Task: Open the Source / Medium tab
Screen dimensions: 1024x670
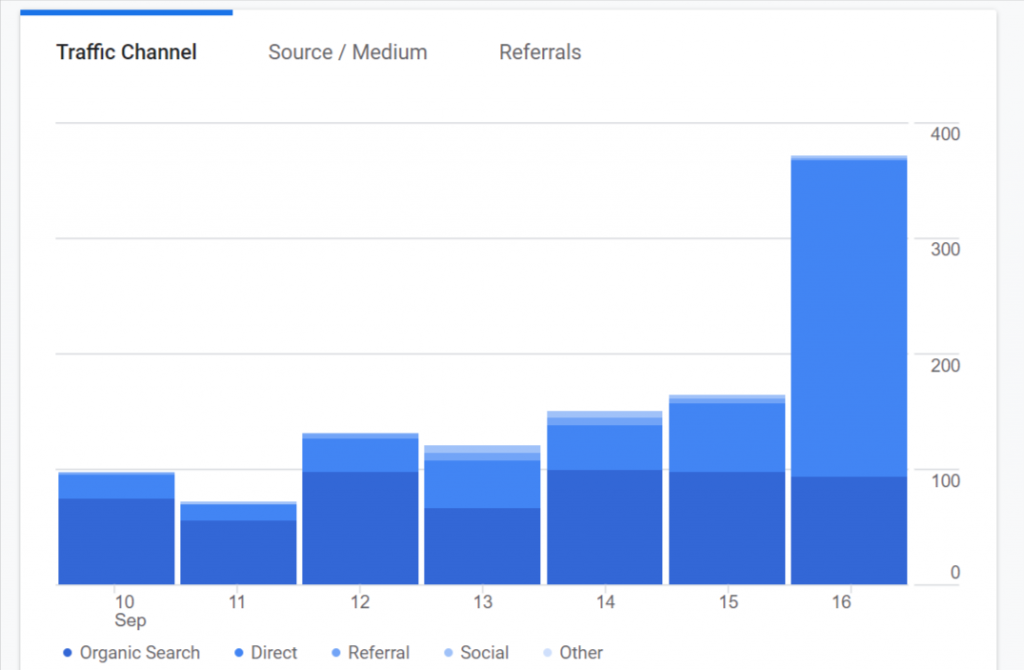Action: coord(347,52)
